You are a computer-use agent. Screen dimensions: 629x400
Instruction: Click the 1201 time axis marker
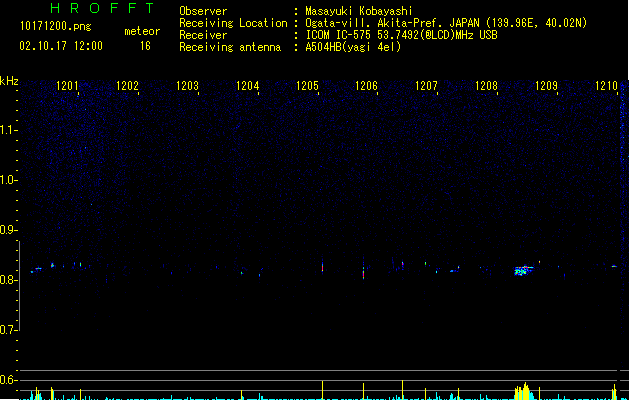(x=67, y=86)
